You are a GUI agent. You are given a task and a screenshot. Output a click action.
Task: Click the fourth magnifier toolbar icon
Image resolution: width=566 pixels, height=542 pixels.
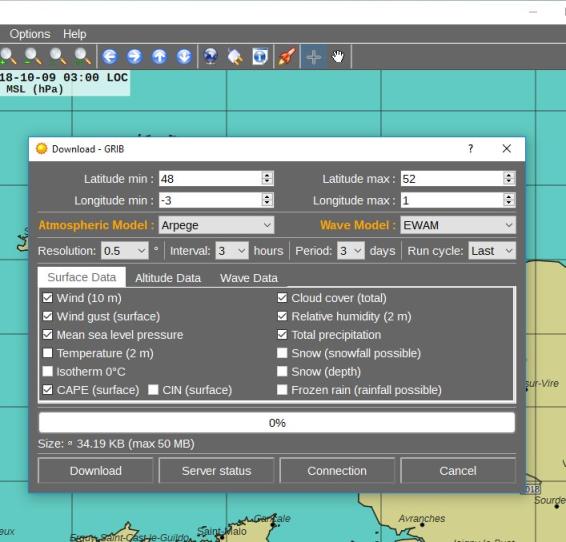83,56
